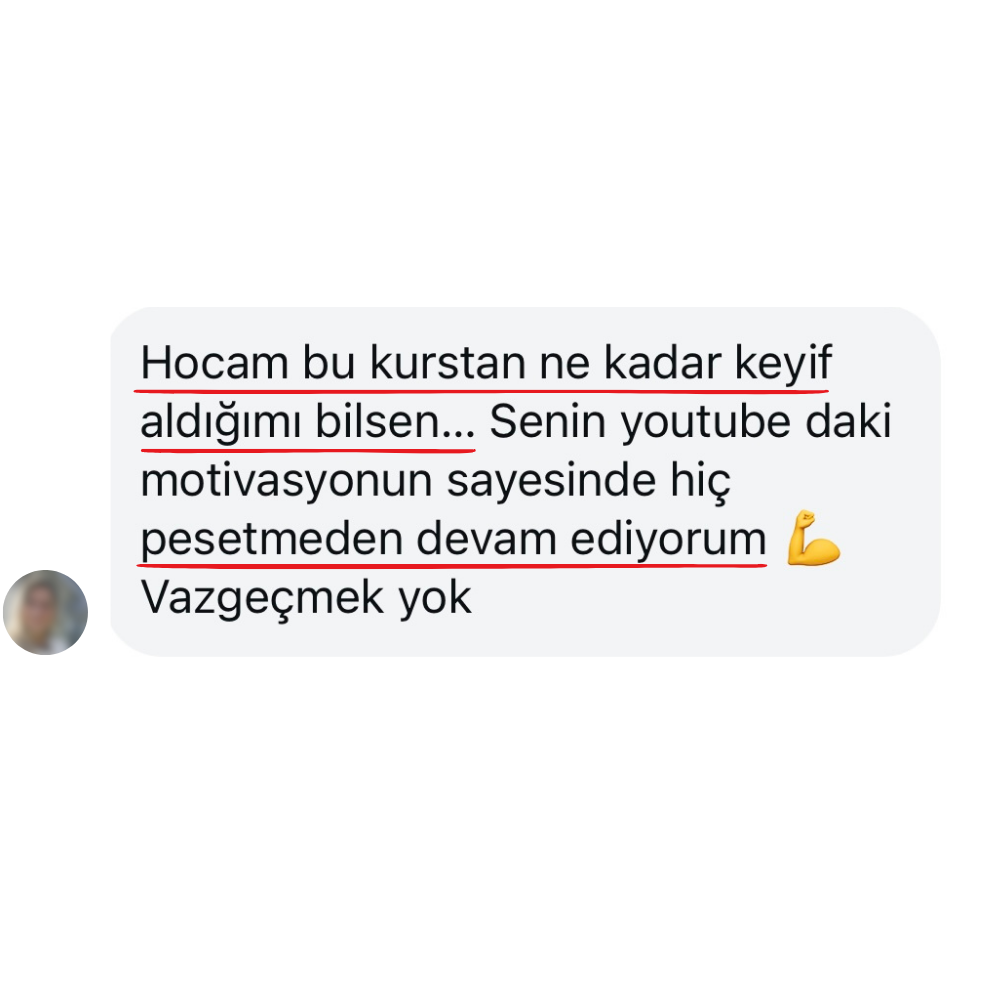Open the sender's blurred profile avatar

45,612
